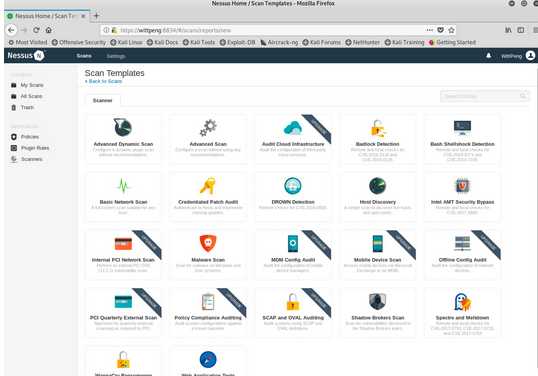Open the Kali Linux bookmark
This screenshot has width=538, height=376.
[127, 43]
